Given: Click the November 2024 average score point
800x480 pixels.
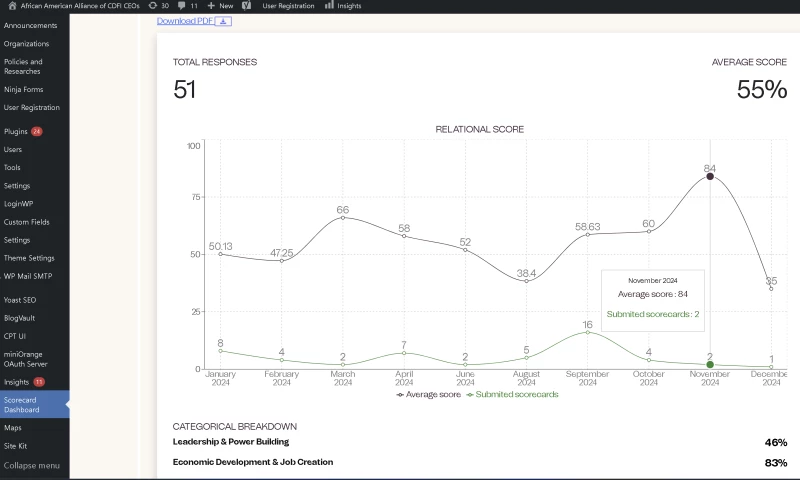Looking at the screenshot, I should pyautogui.click(x=710, y=176).
